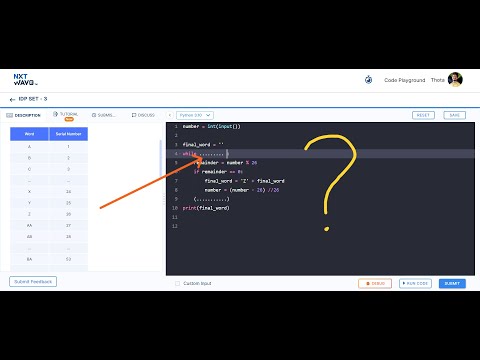Click the table cell 'Y'

point(29,203)
